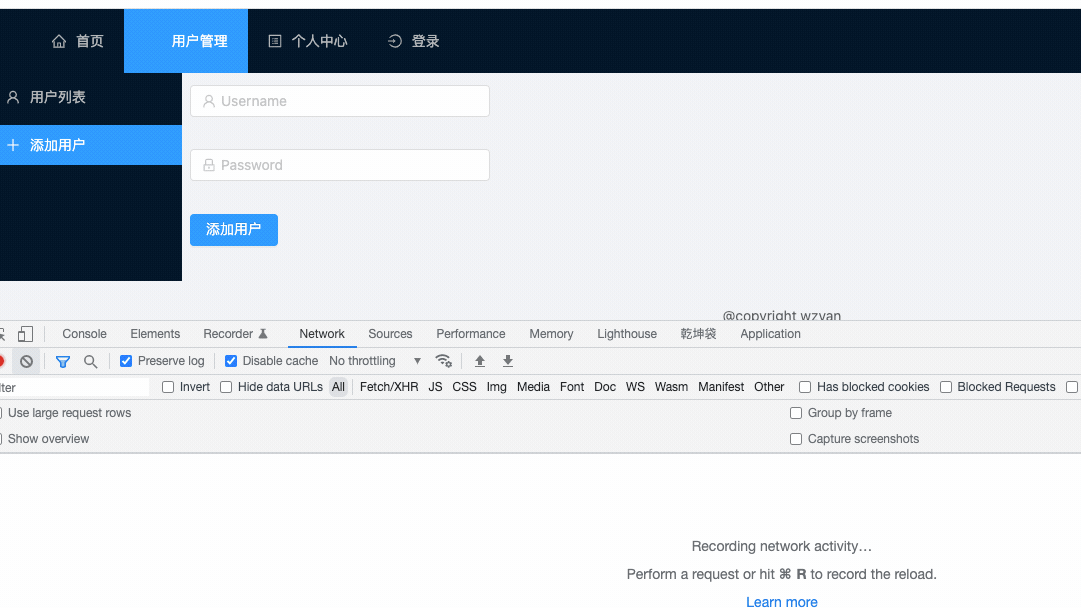Image resolution: width=1081 pixels, height=608 pixels.
Task: Focus the Password input field
Action: point(340,165)
